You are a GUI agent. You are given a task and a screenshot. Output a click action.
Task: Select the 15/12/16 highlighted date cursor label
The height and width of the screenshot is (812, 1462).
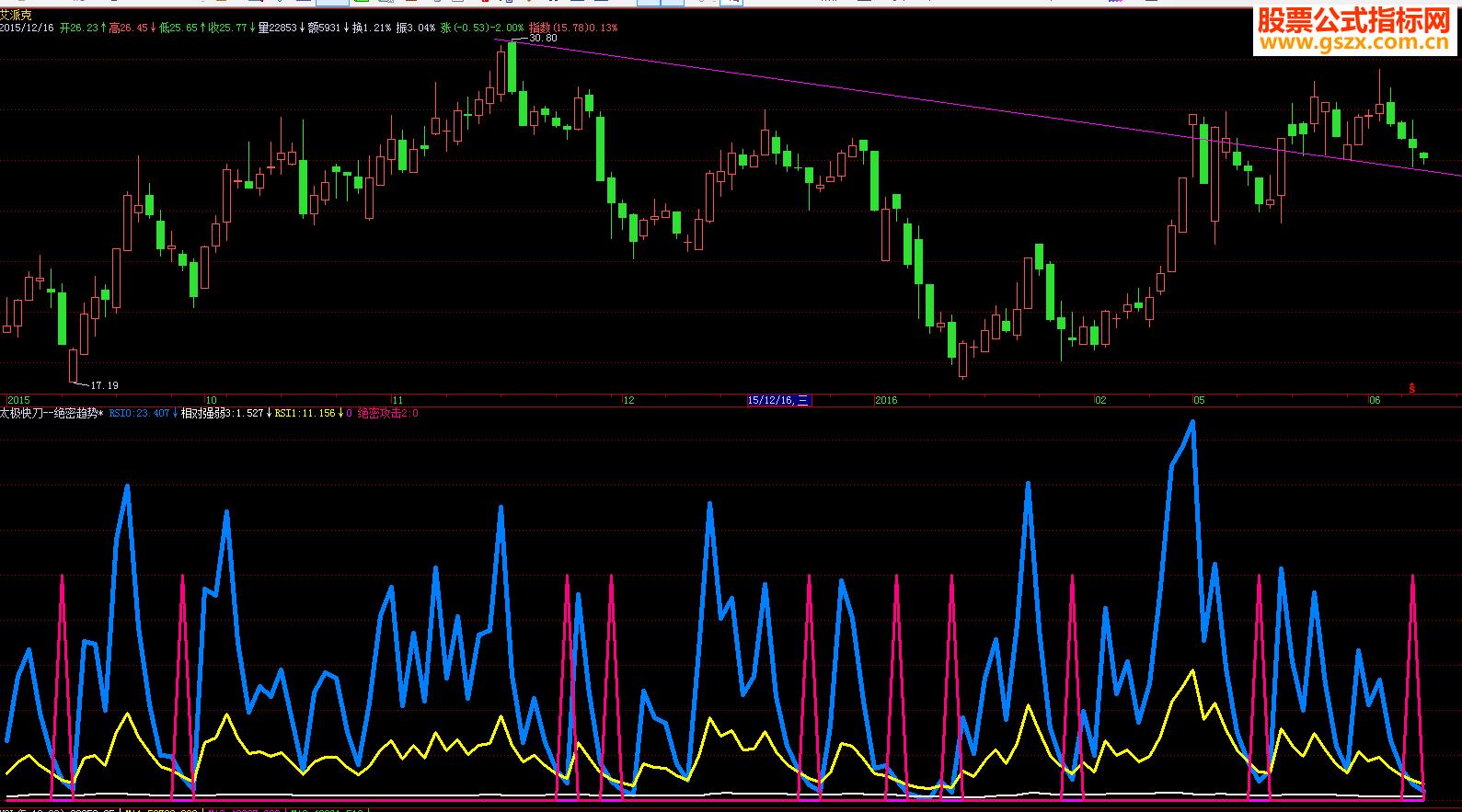(x=777, y=400)
